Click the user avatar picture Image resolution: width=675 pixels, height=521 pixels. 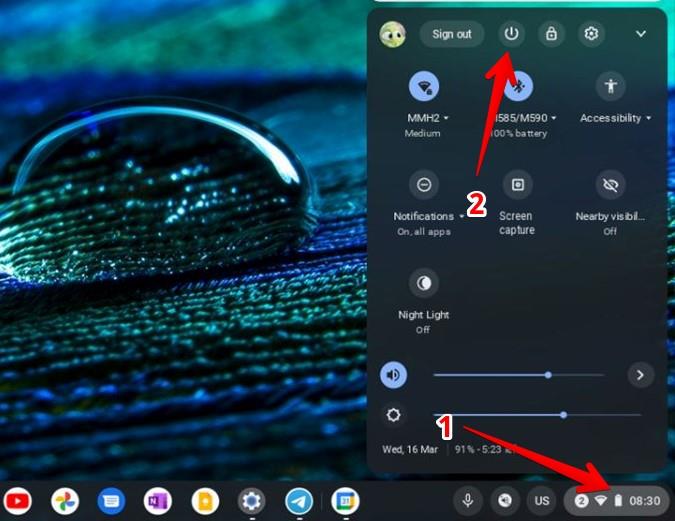393,34
